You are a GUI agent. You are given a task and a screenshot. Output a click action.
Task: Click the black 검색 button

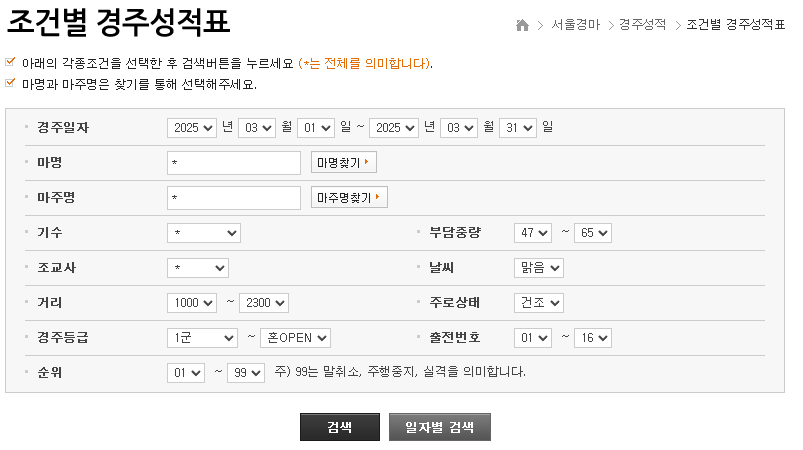(x=340, y=427)
